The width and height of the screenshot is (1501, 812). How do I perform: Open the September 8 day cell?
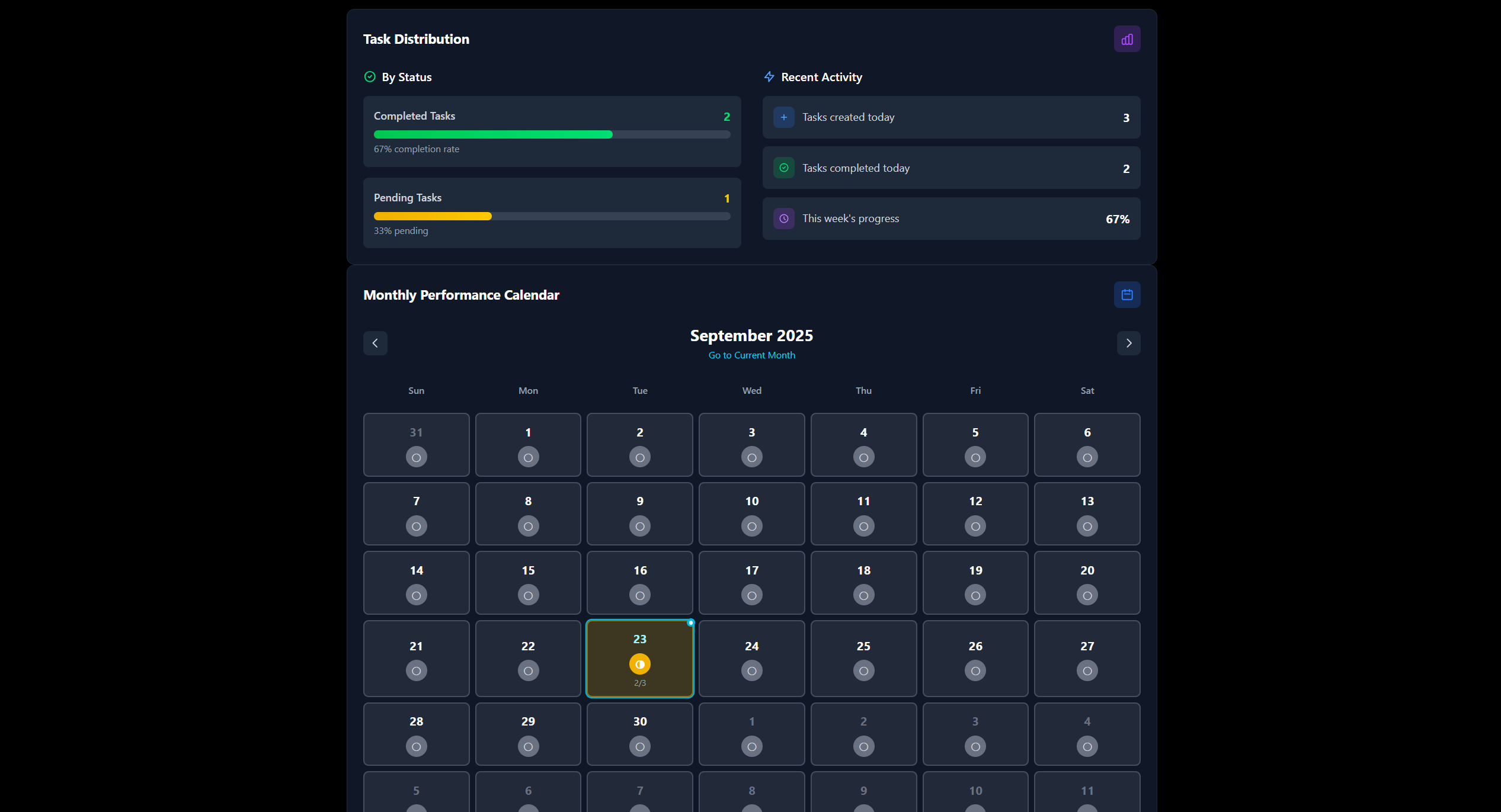coord(528,513)
